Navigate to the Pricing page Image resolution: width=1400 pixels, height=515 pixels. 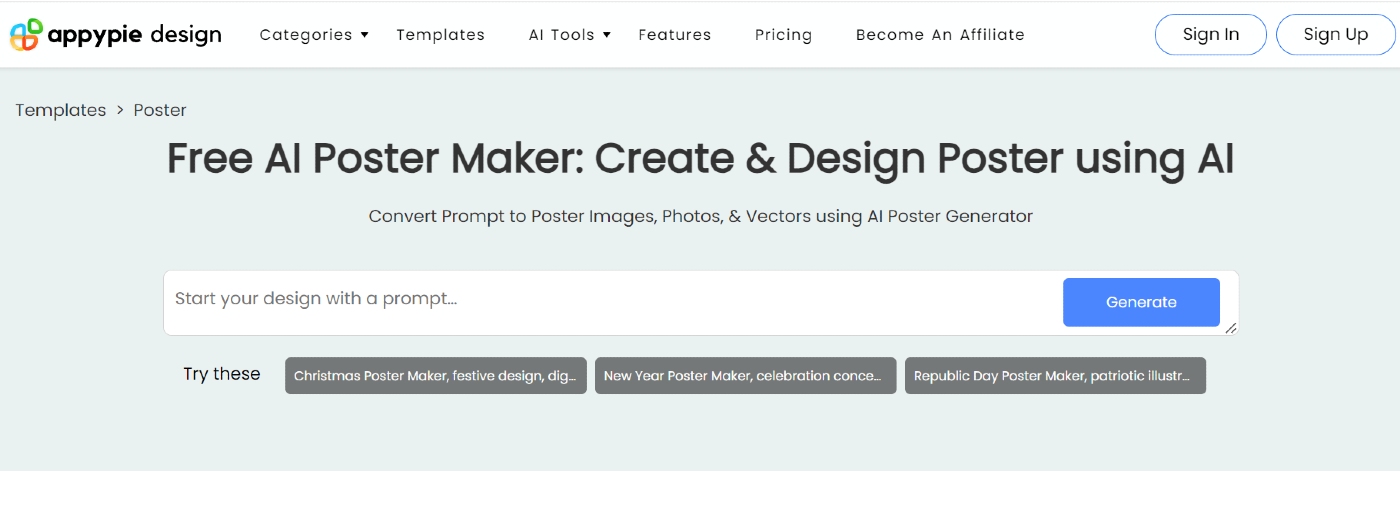(x=783, y=35)
